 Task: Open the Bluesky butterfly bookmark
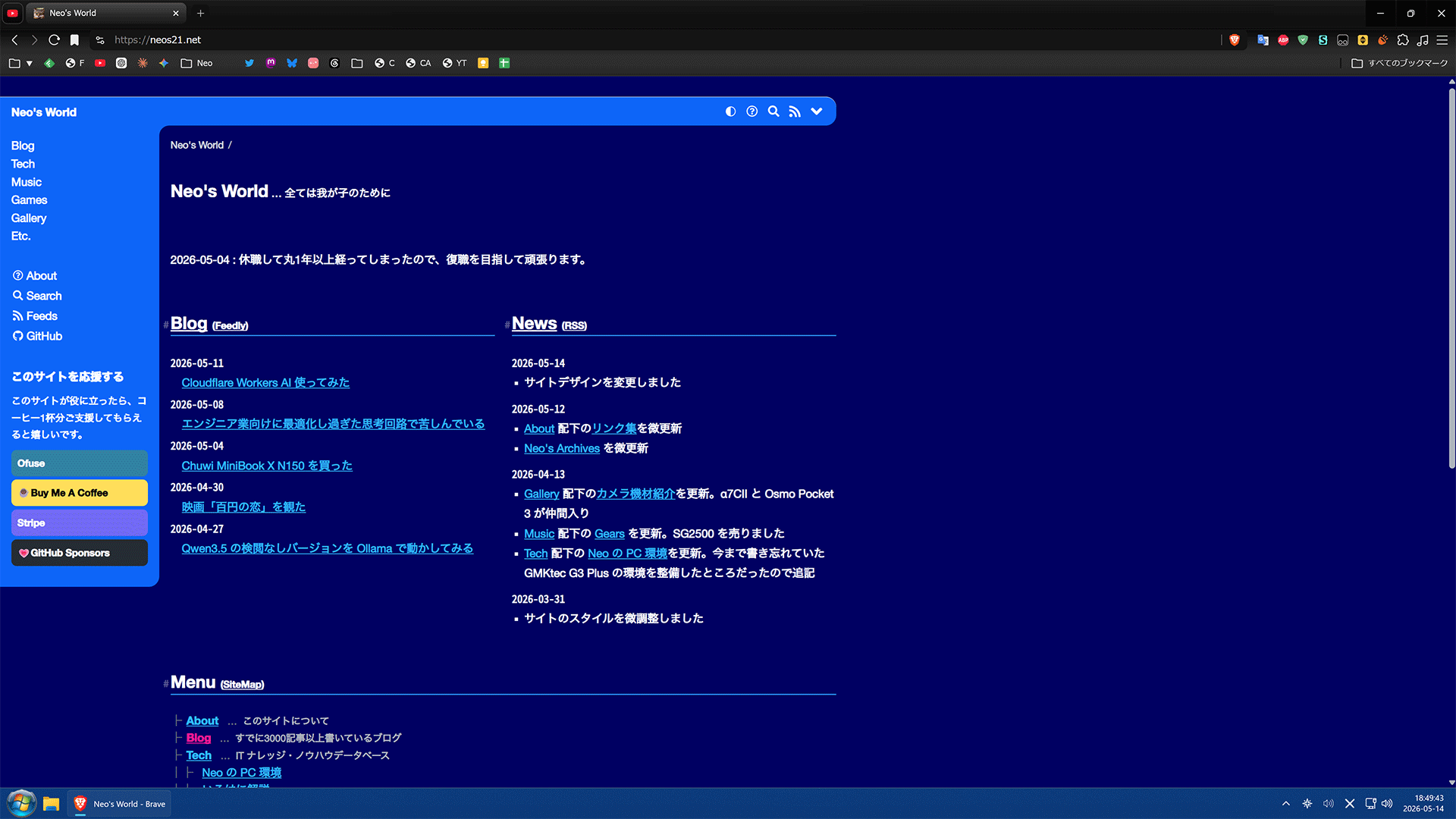point(292,63)
